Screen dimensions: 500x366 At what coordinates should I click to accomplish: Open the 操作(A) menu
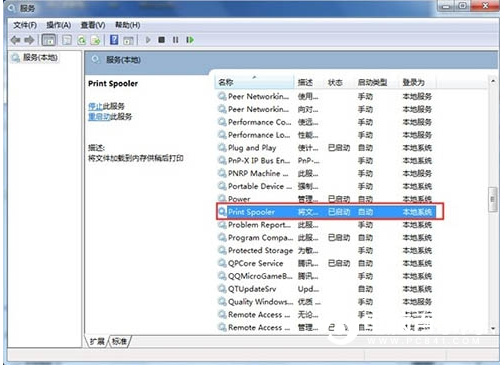coord(58,25)
